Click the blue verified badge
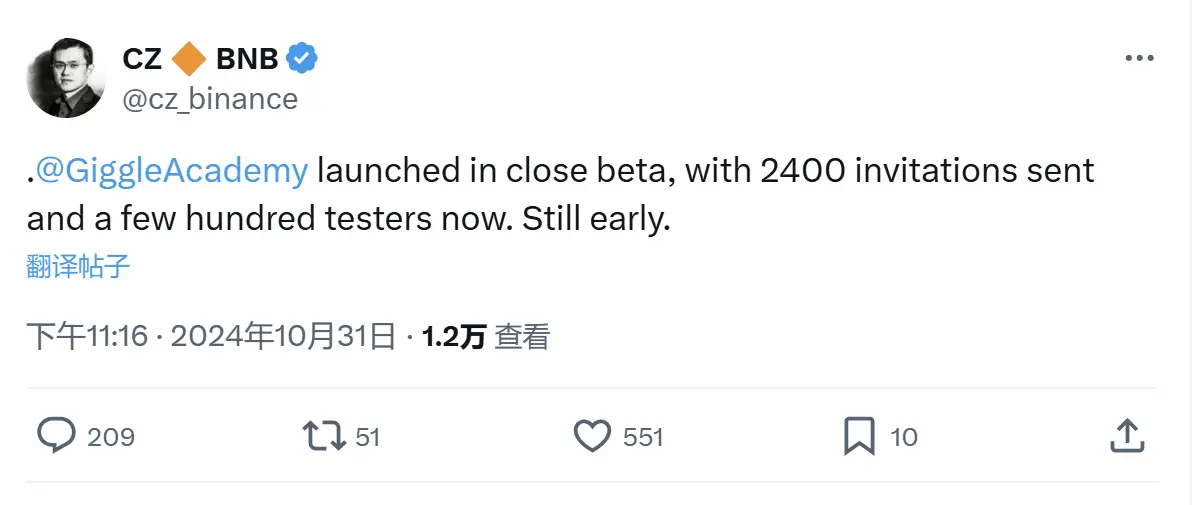The width and height of the screenshot is (1198, 505). pos(302,59)
